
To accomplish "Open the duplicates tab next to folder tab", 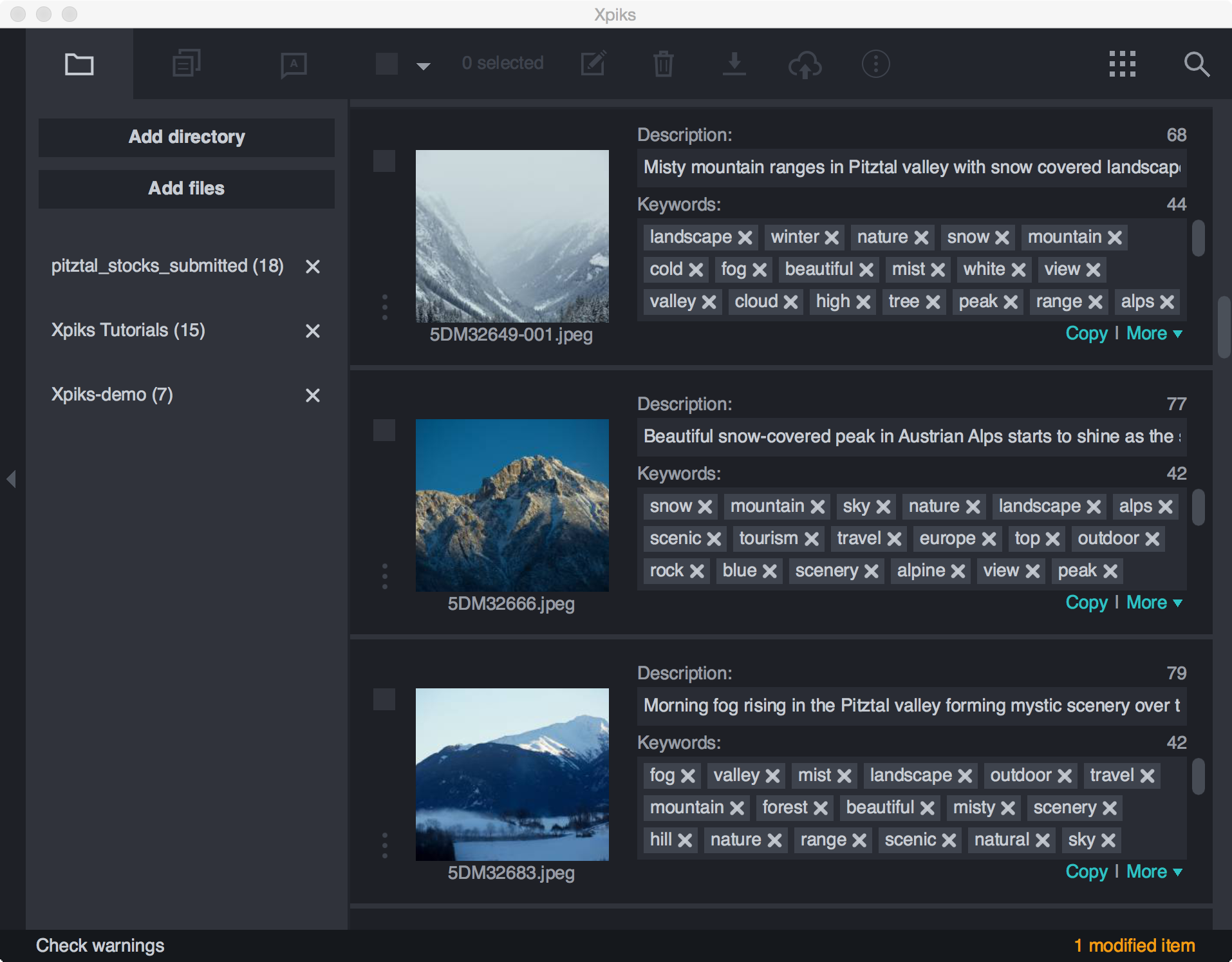I will 186,64.
